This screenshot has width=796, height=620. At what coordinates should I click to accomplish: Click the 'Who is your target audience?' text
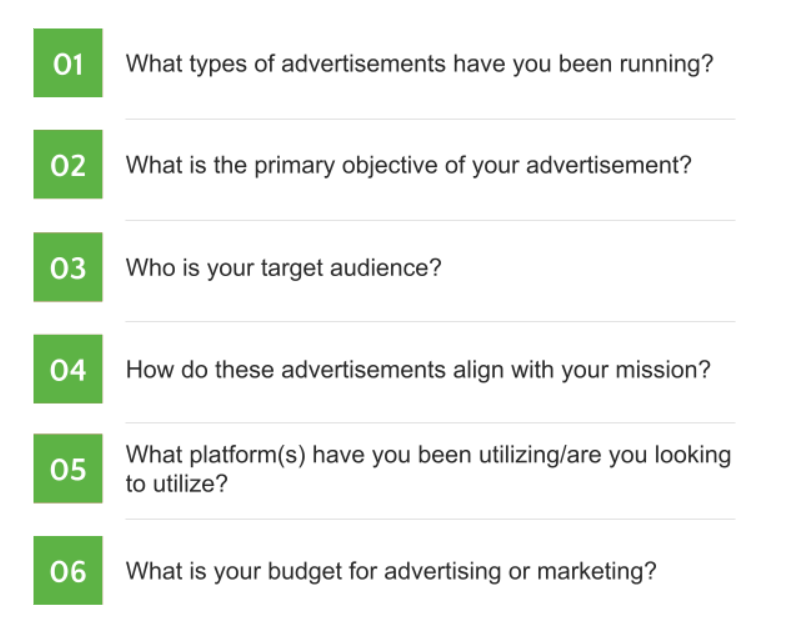tap(284, 268)
